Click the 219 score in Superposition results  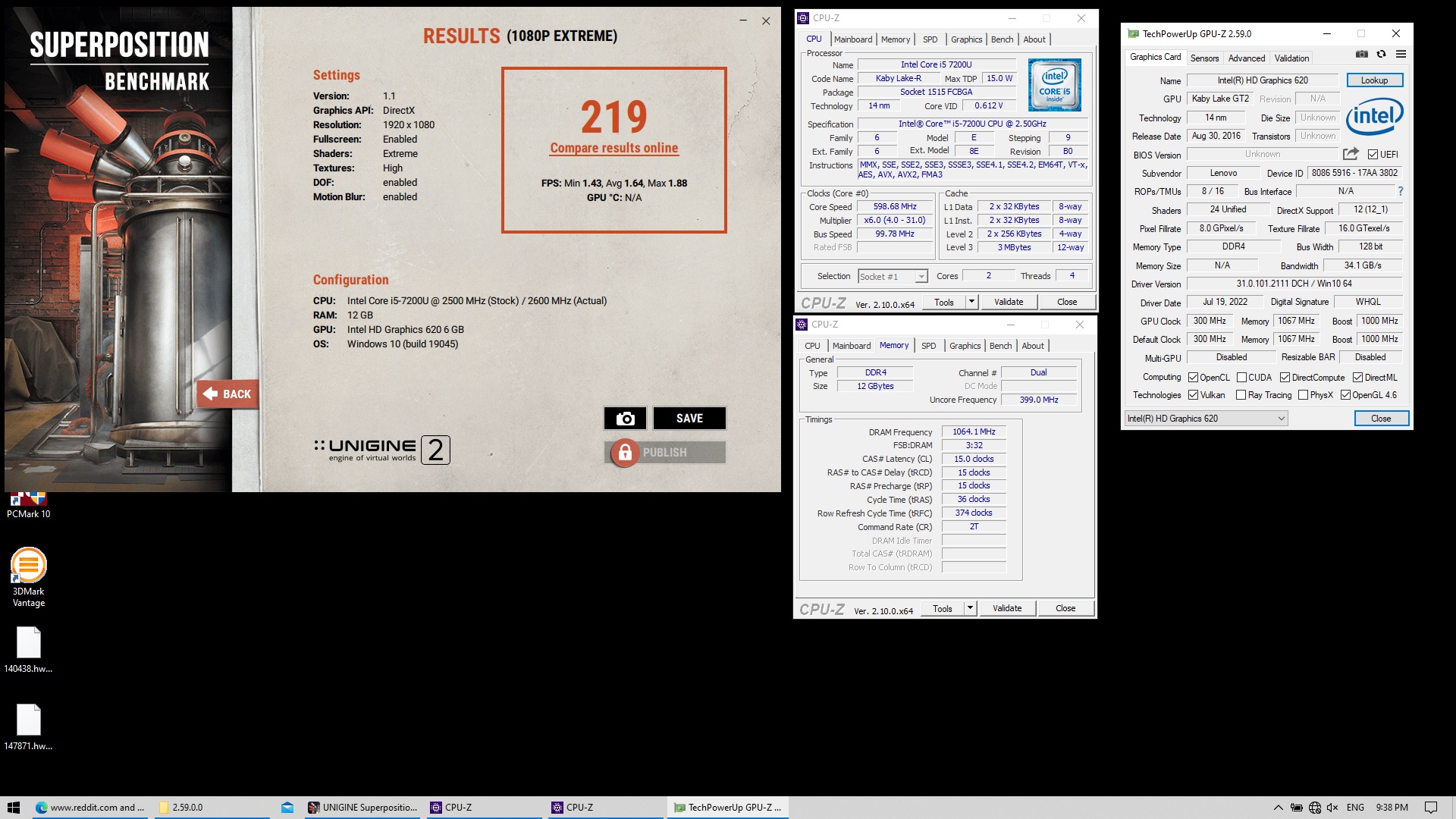pos(613,117)
